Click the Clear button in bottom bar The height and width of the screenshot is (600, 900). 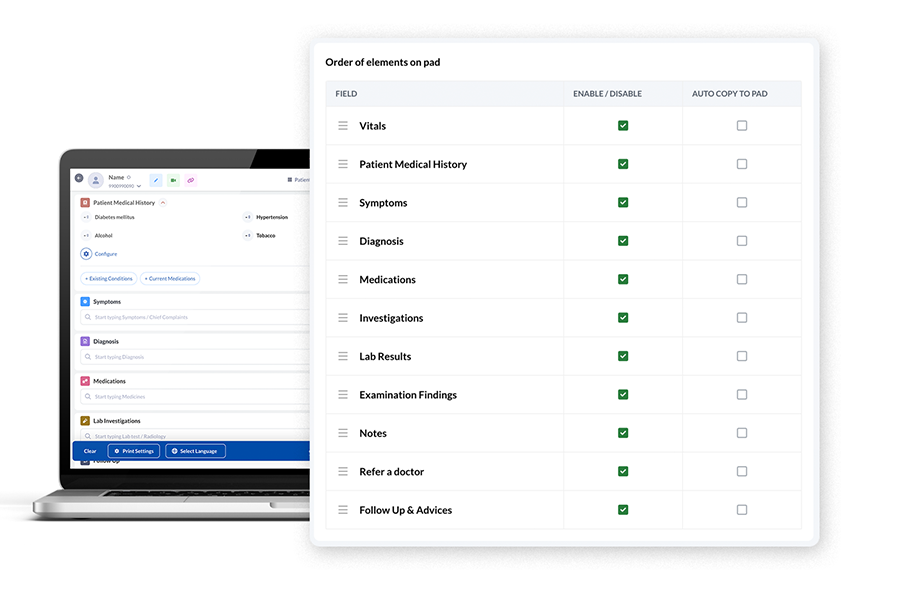coord(90,451)
